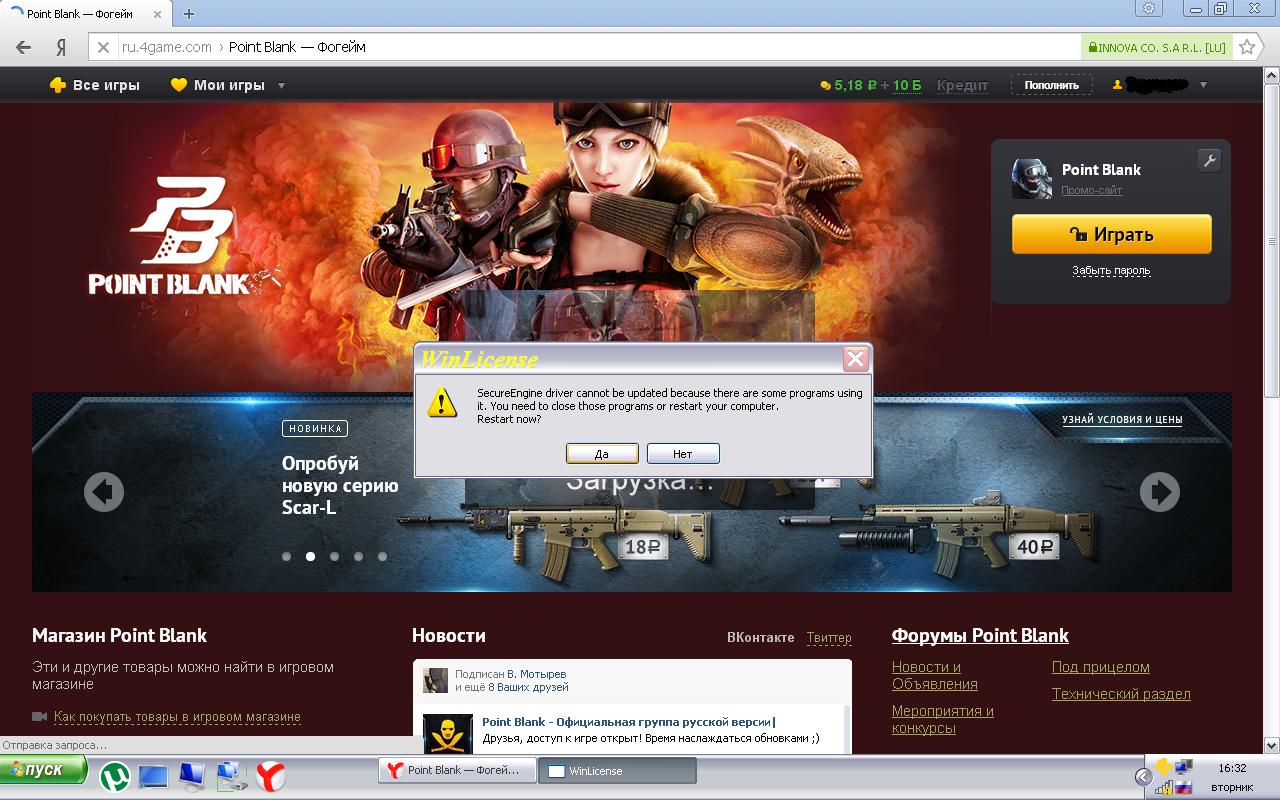Bookmark the page with the star icon

pos(1247,47)
